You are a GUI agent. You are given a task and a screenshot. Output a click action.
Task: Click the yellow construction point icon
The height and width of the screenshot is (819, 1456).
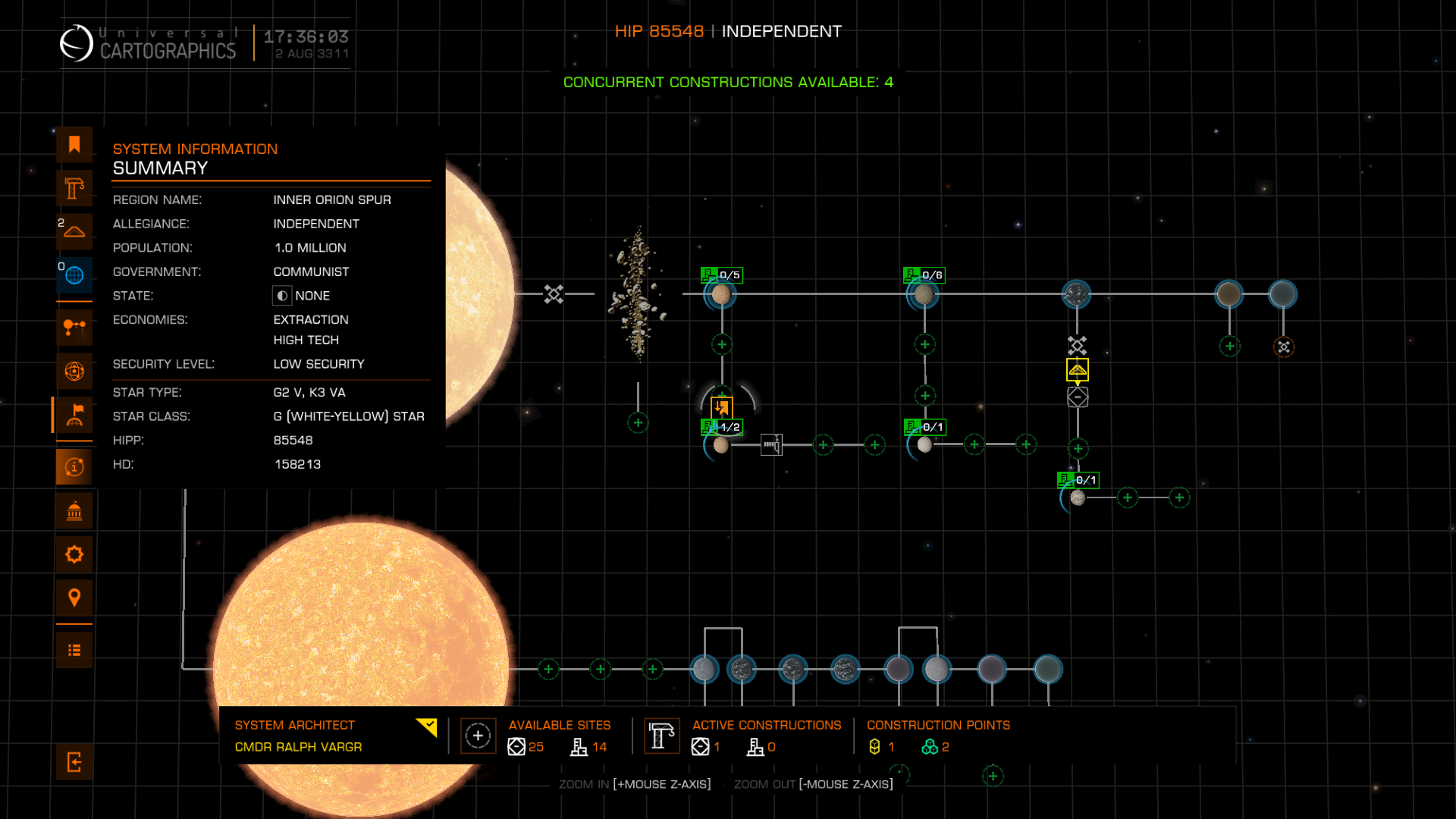(x=874, y=747)
